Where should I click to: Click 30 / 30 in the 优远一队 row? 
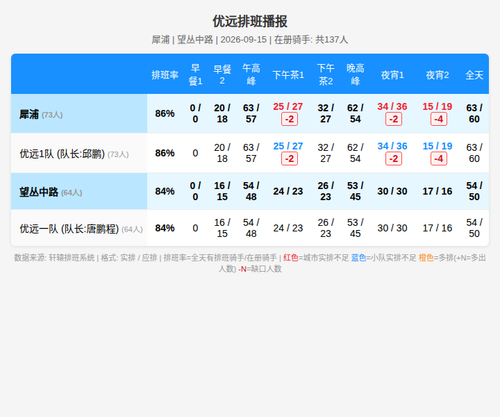point(392,228)
